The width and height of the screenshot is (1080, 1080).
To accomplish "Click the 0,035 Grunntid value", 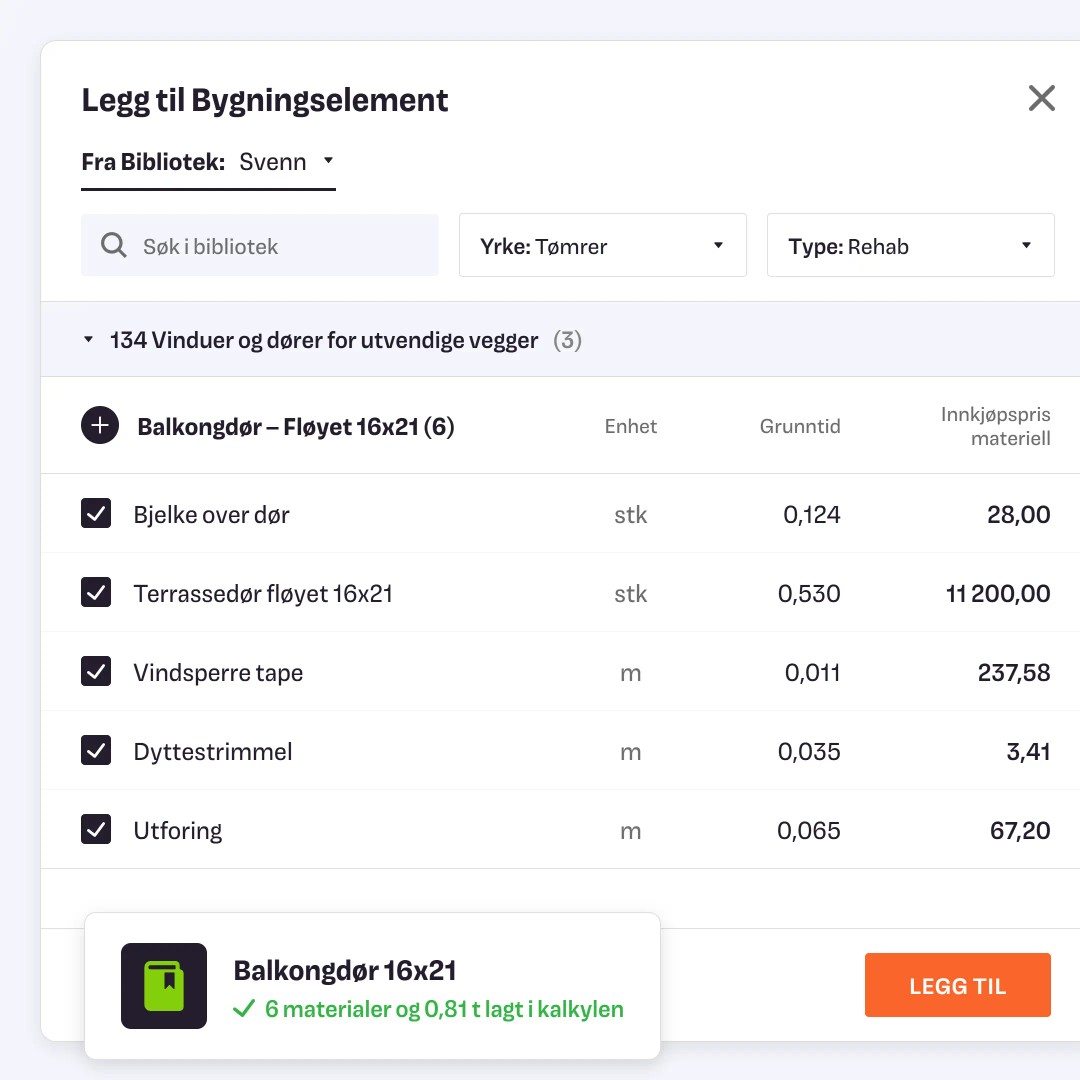I will (809, 751).
